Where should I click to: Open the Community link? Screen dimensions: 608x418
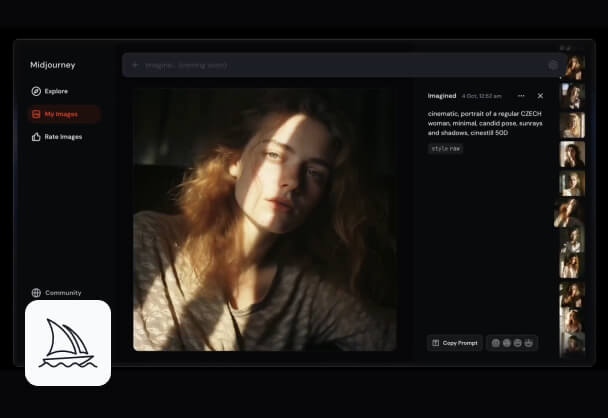pos(63,293)
